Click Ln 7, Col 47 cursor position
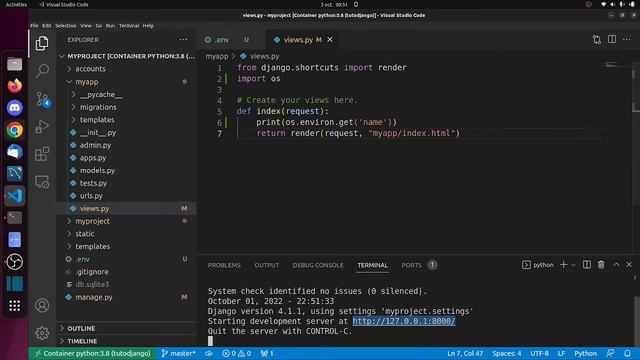The image size is (640, 360). (x=465, y=353)
